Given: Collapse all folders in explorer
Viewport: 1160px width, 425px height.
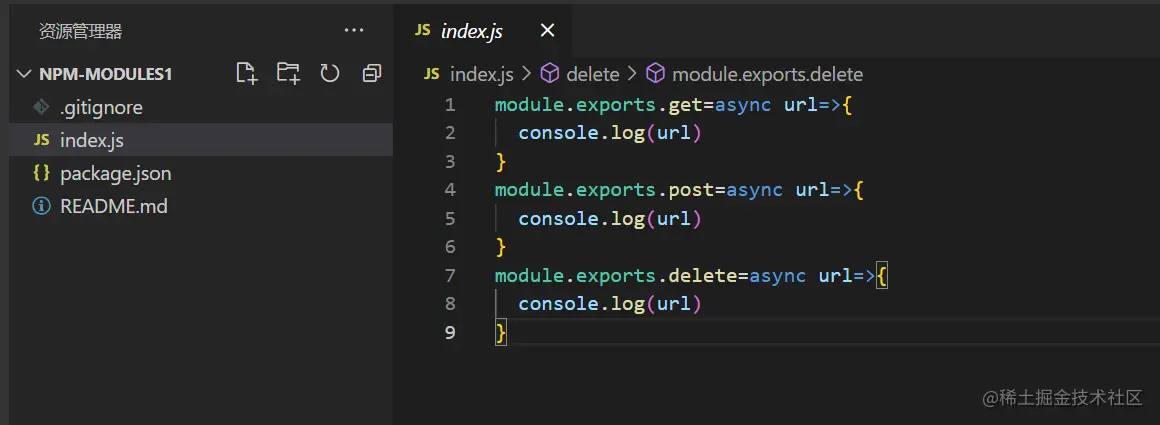Looking at the screenshot, I should [372, 73].
